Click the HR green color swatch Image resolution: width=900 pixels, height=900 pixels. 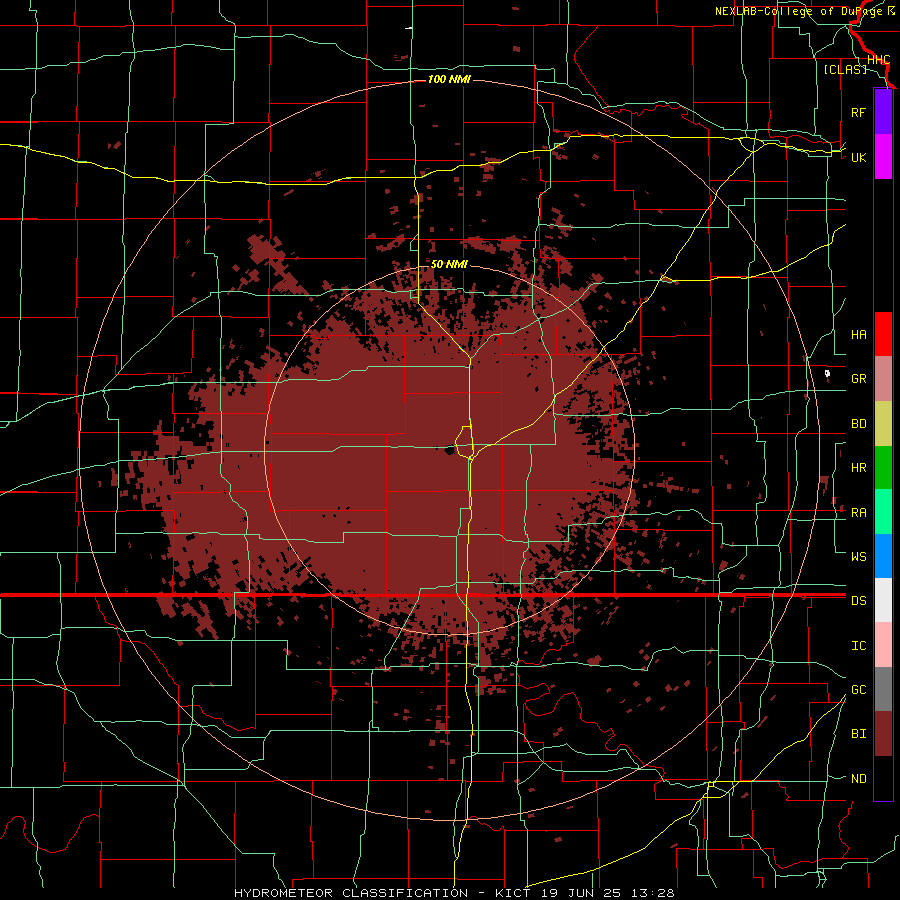[x=883, y=467]
